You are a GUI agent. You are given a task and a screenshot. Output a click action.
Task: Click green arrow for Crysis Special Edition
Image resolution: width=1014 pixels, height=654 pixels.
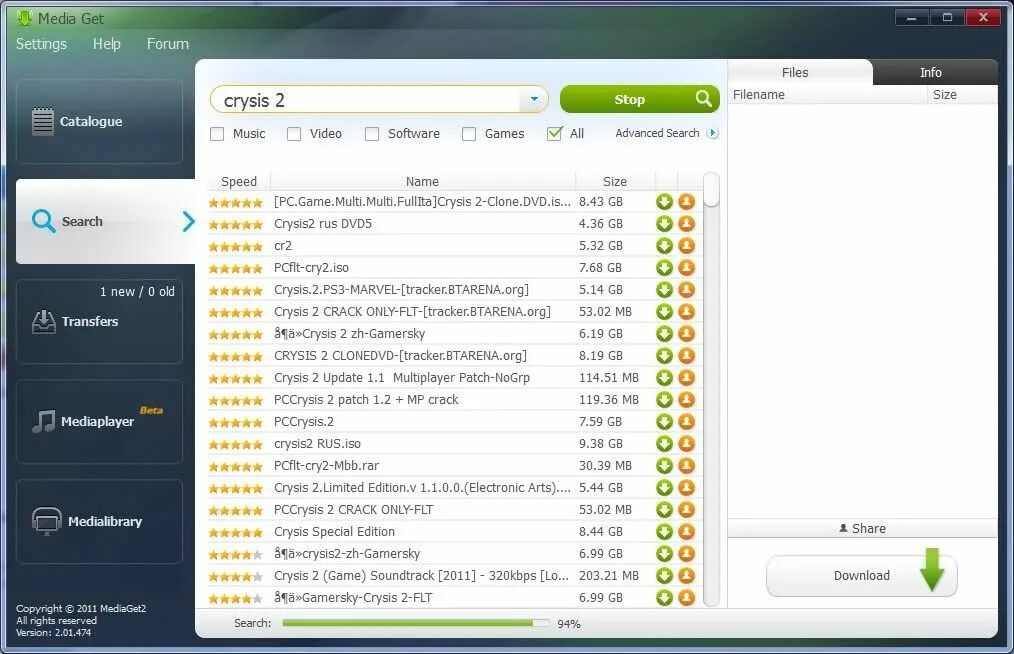pos(664,532)
